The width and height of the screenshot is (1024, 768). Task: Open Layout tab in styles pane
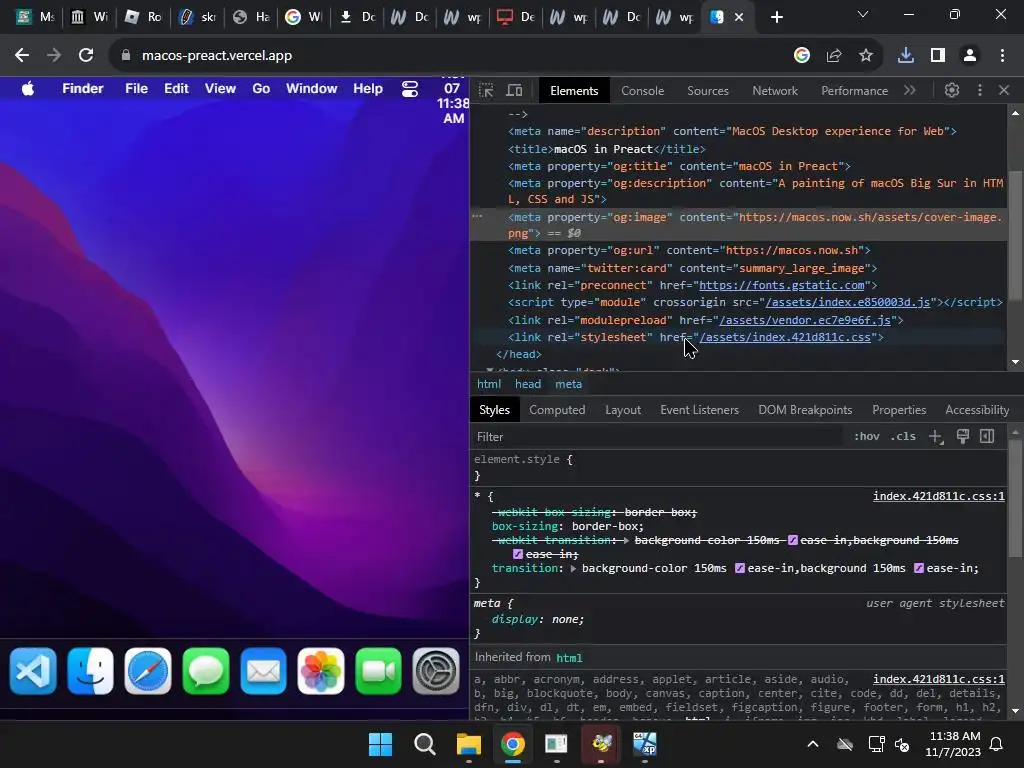(623, 410)
